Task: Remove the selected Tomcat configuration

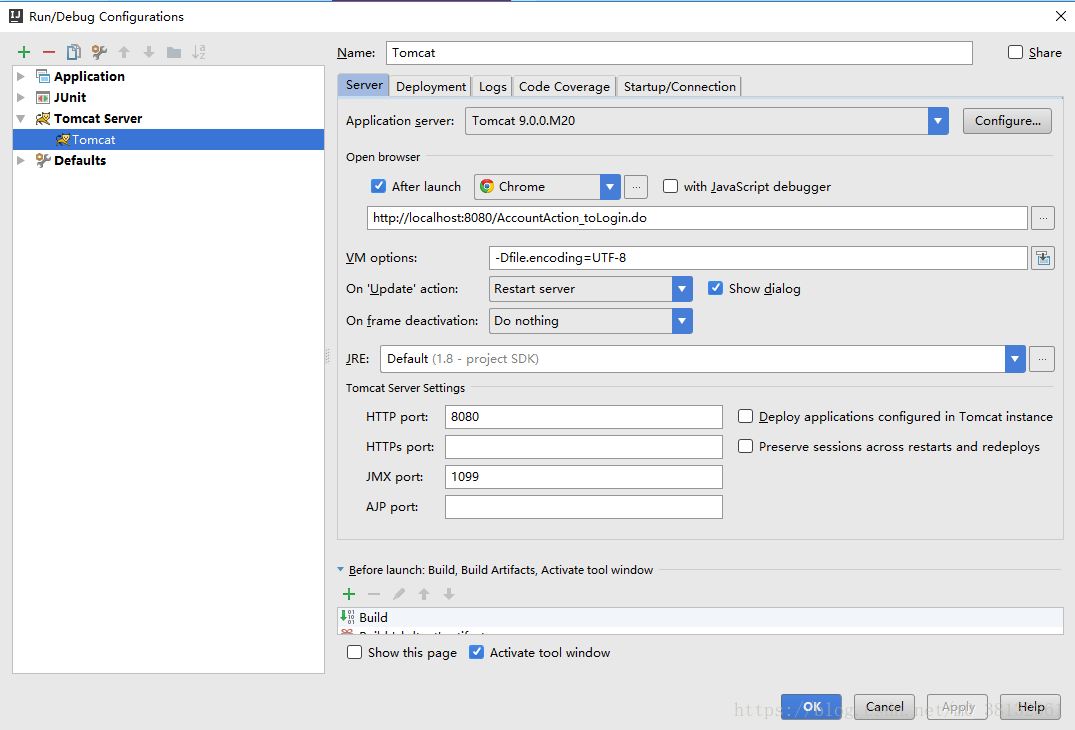Action: 47,51
